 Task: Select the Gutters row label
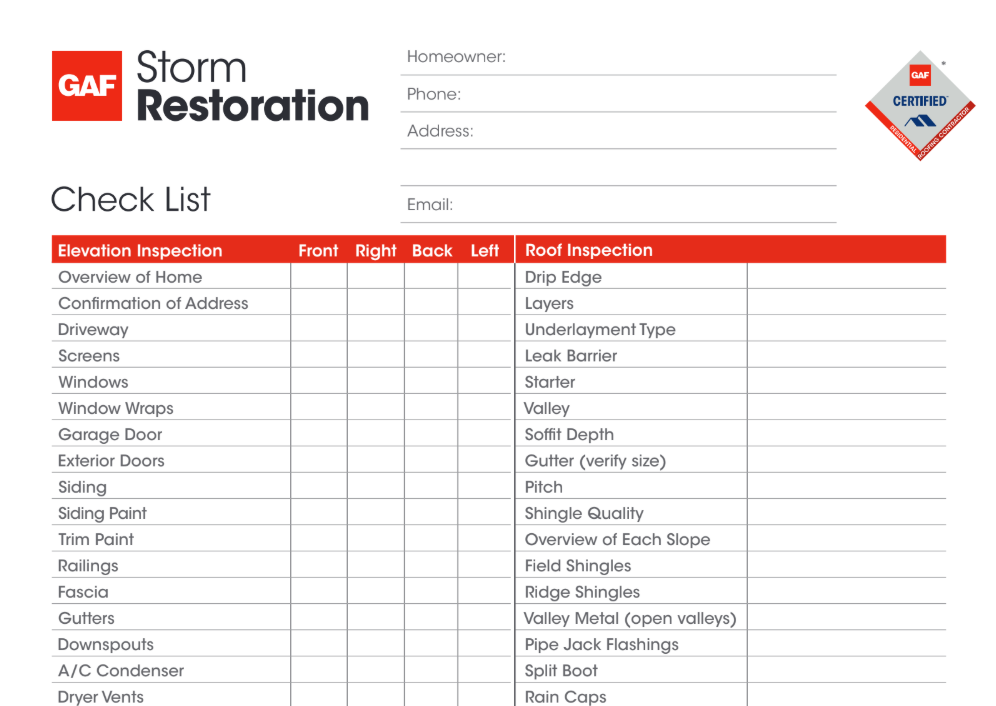point(86,618)
